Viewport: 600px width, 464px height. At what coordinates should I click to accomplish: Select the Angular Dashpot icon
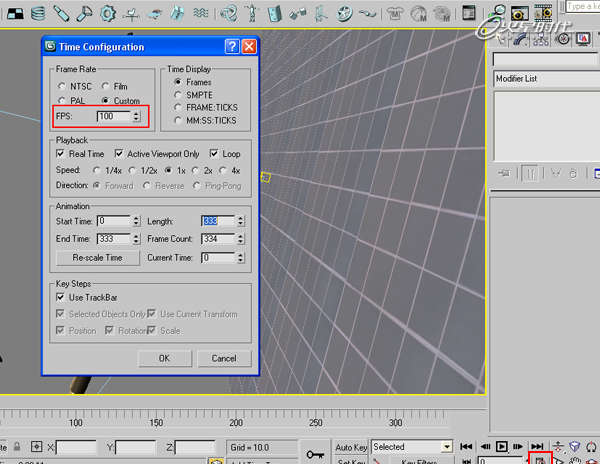point(84,14)
